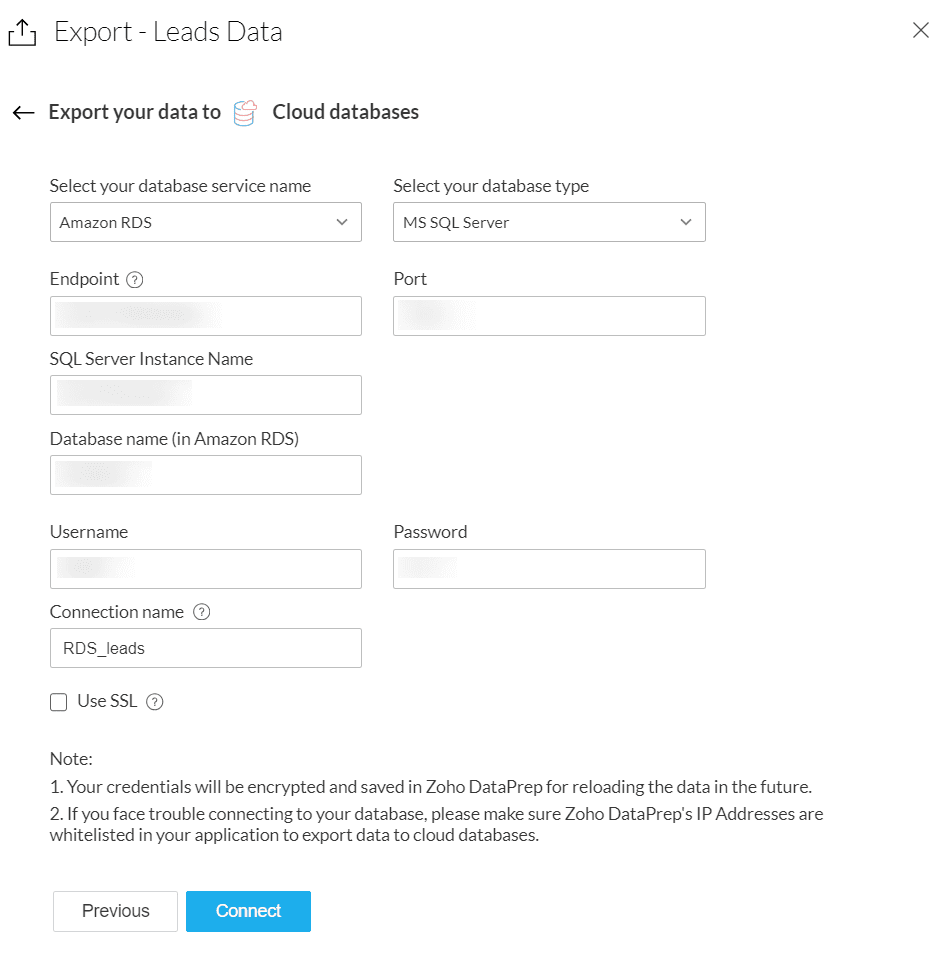Click the Endpoint help icon
Viewport: 944px width, 963px height.
(135, 280)
